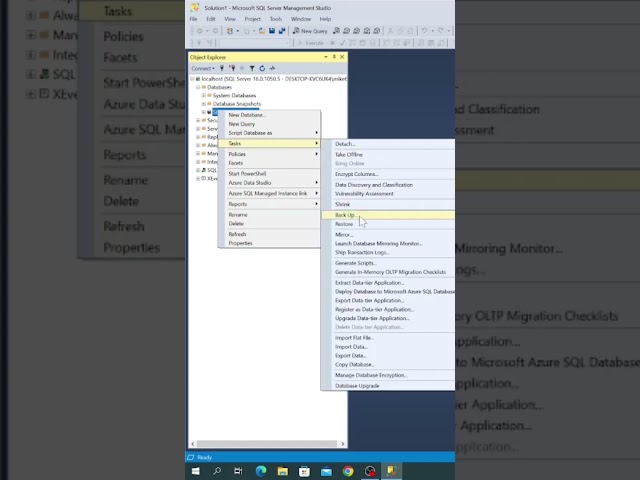Click Rename in context menu
This screenshot has height=480, width=640.
coord(269,215)
